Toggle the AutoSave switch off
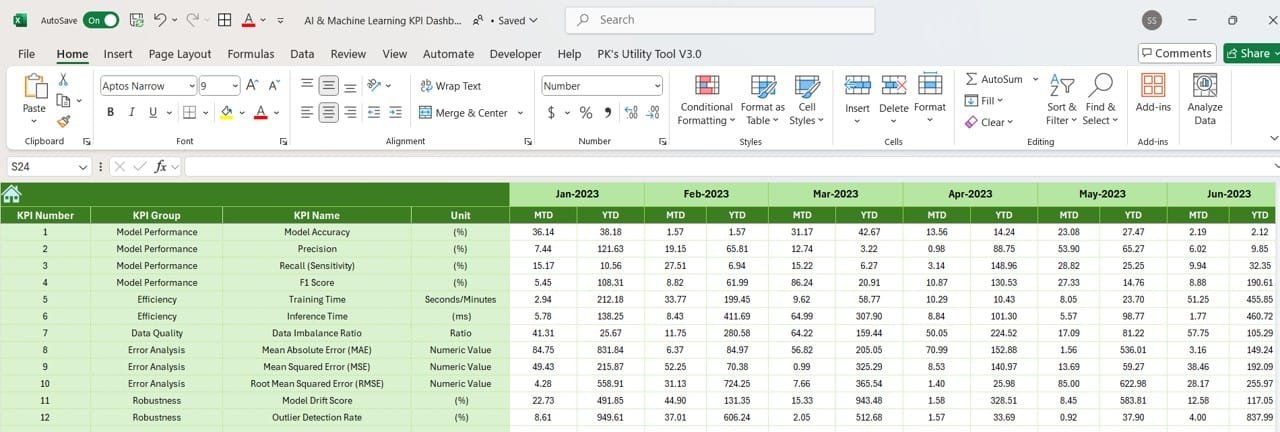This screenshot has width=1280, height=432. point(100,20)
